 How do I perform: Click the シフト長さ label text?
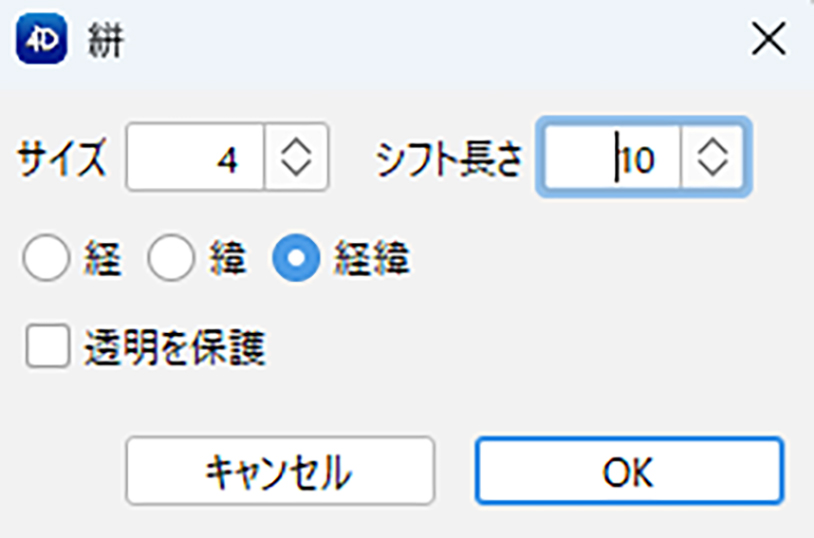(x=449, y=158)
